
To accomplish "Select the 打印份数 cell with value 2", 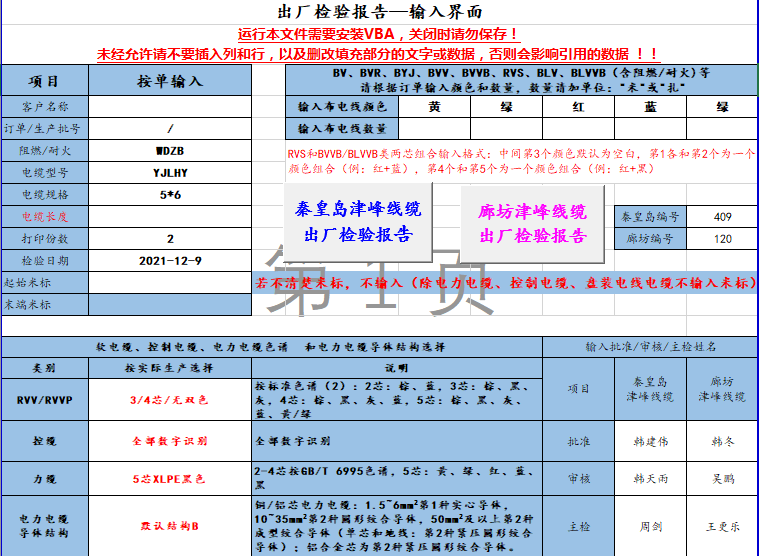I will click(x=170, y=238).
